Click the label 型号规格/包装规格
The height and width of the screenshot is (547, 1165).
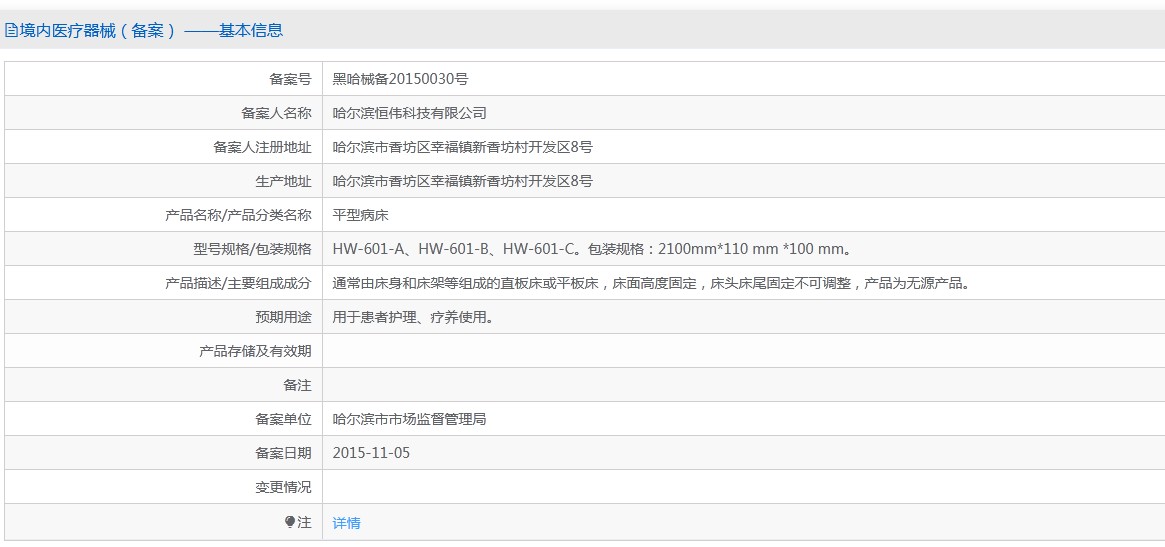tap(253, 250)
